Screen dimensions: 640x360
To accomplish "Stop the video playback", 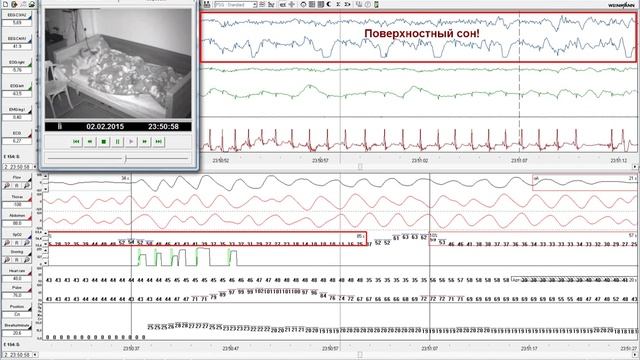I will [104, 142].
